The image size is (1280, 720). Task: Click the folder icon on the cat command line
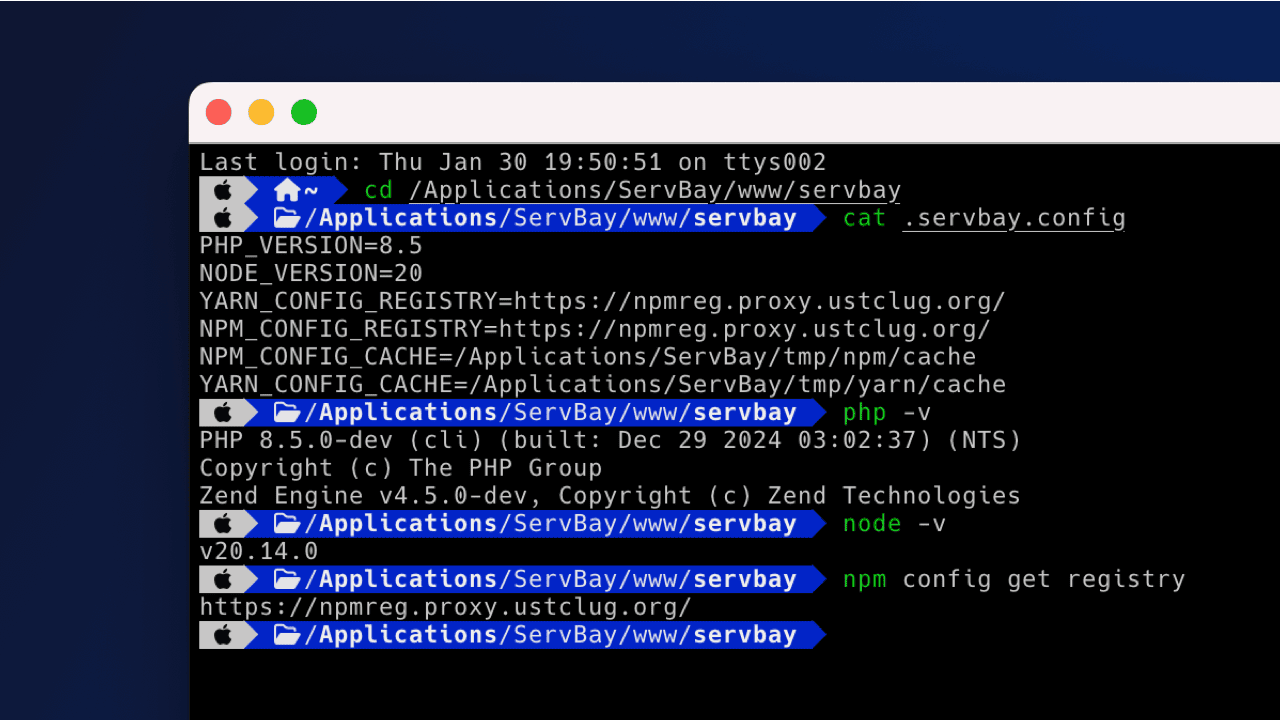click(x=287, y=218)
